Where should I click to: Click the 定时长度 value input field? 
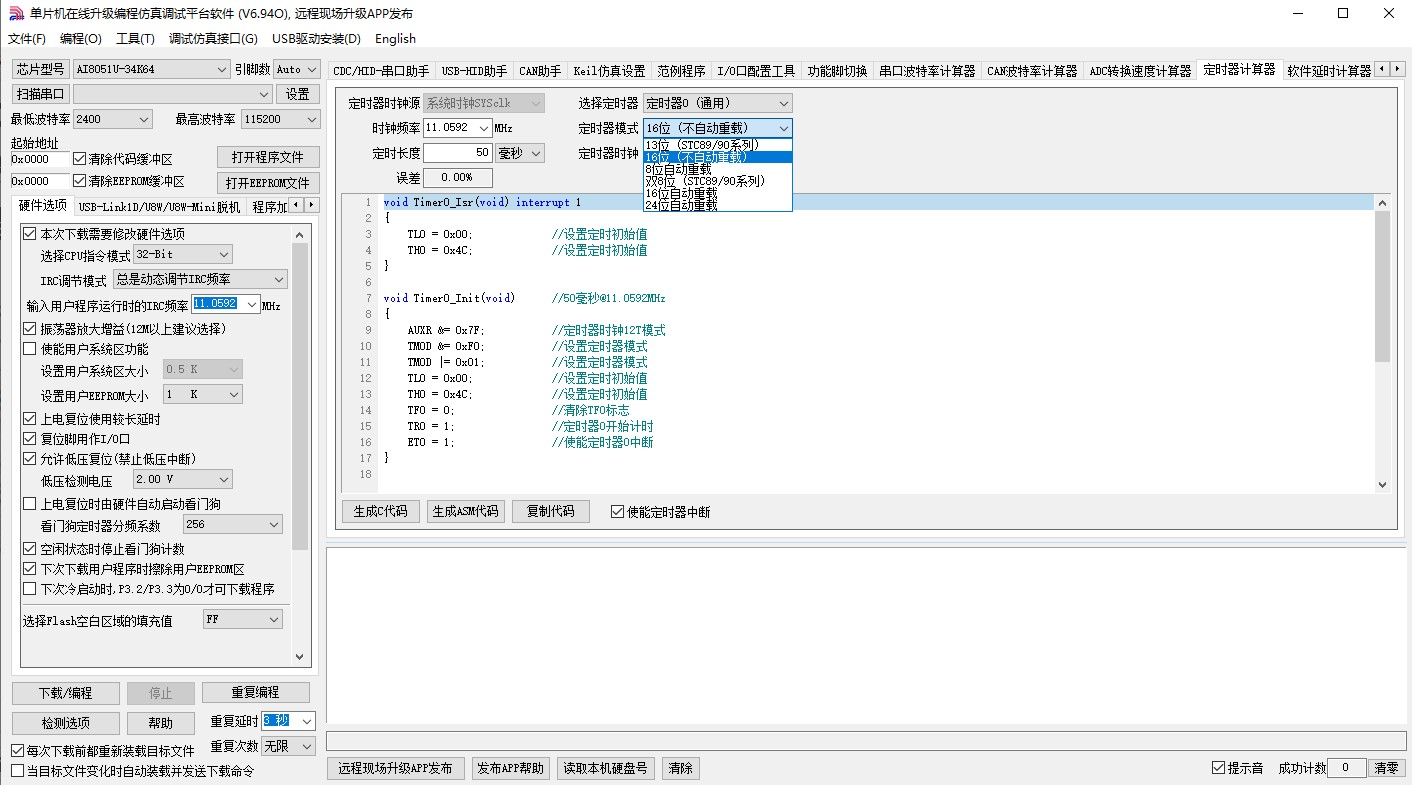click(x=457, y=153)
